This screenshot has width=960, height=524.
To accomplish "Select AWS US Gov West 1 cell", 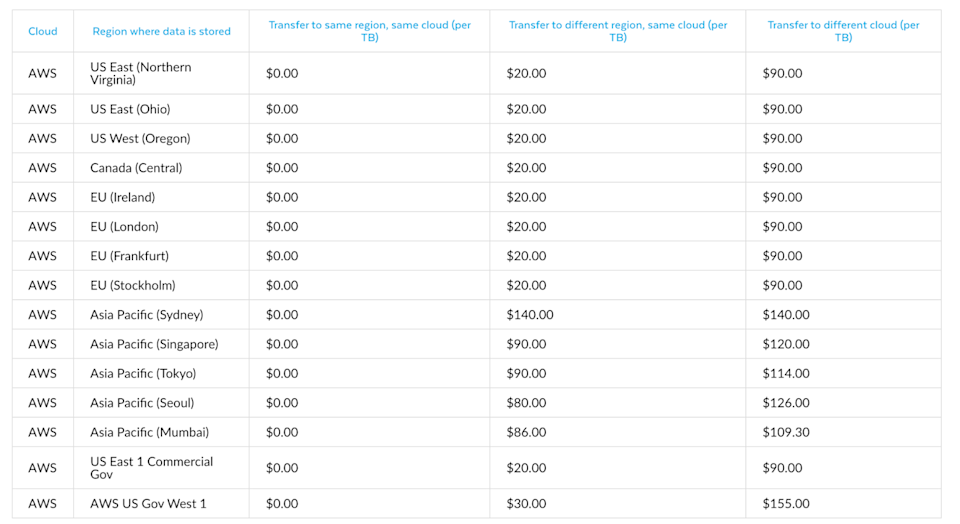I will [148, 503].
